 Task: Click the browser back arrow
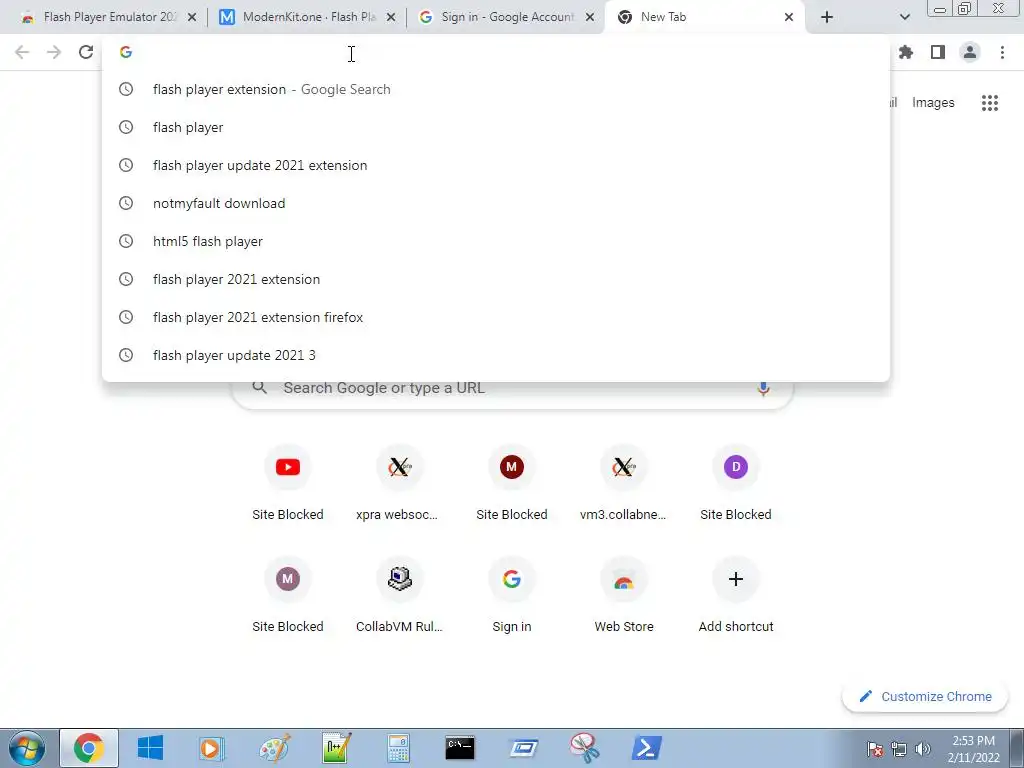tap(22, 52)
